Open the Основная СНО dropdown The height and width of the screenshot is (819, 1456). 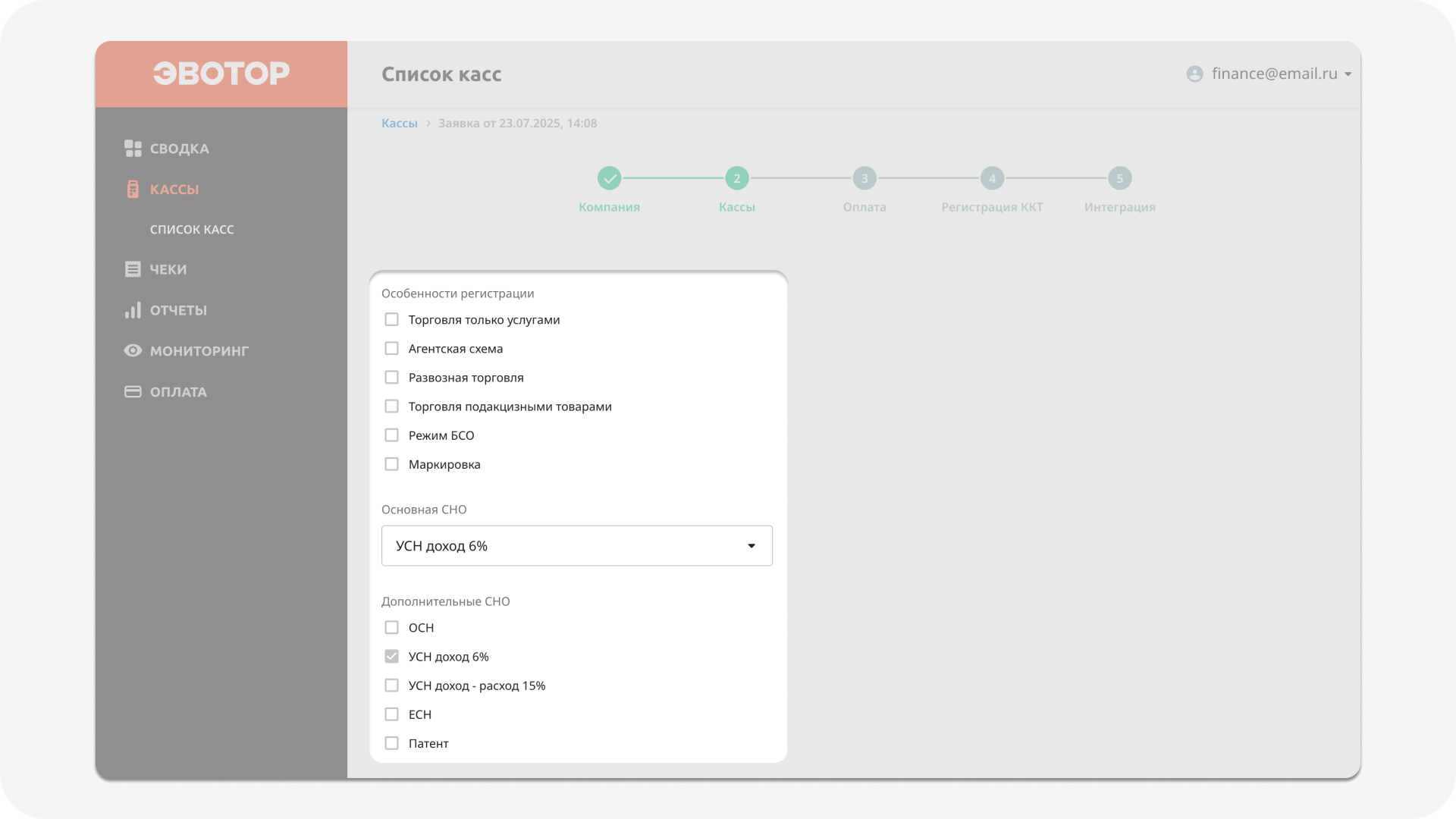click(x=576, y=546)
